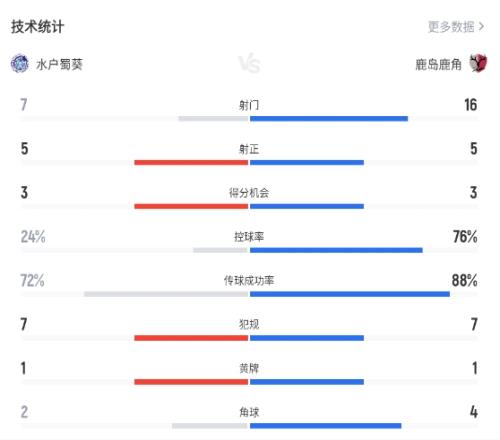Click the blue 控球率 bar showing 76%
500x440 pixels.
click(336, 250)
